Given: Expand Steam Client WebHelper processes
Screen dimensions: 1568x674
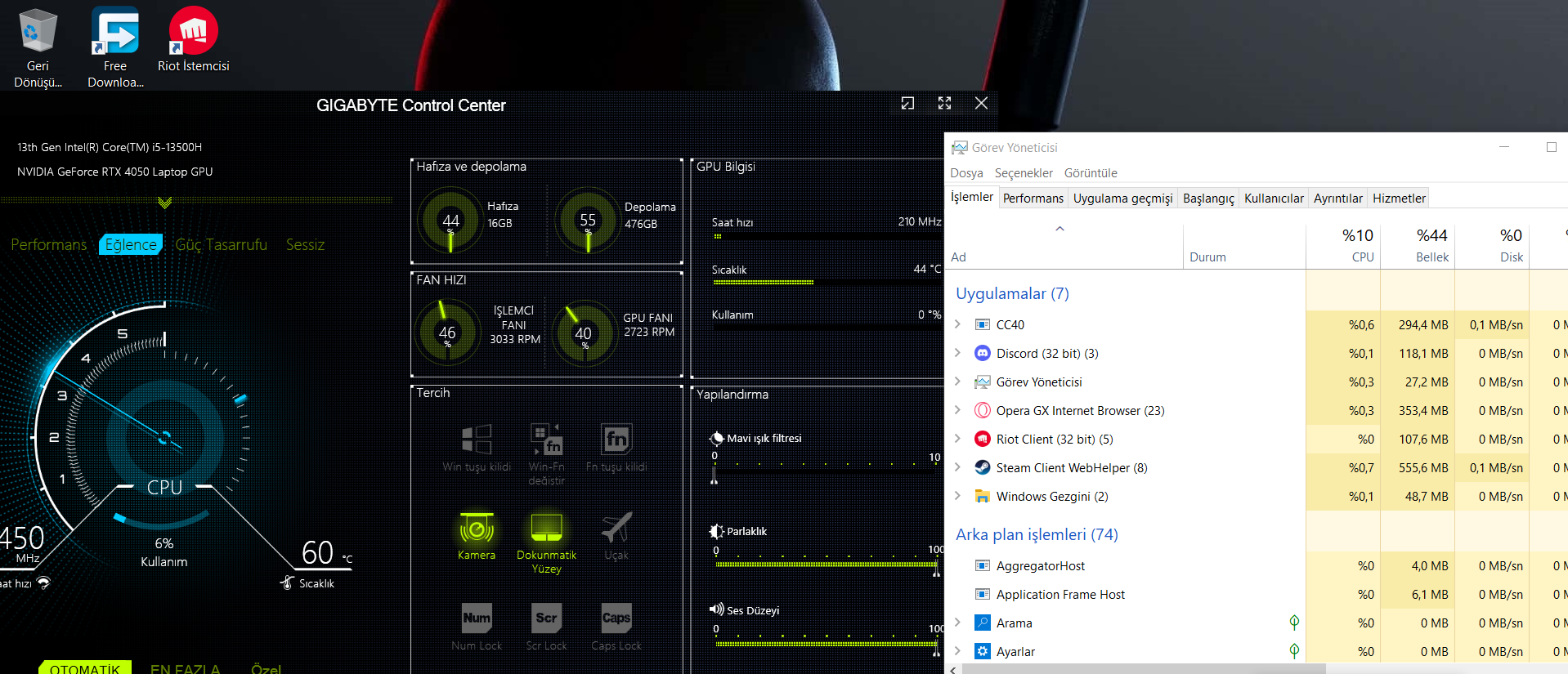Looking at the screenshot, I should [x=958, y=467].
